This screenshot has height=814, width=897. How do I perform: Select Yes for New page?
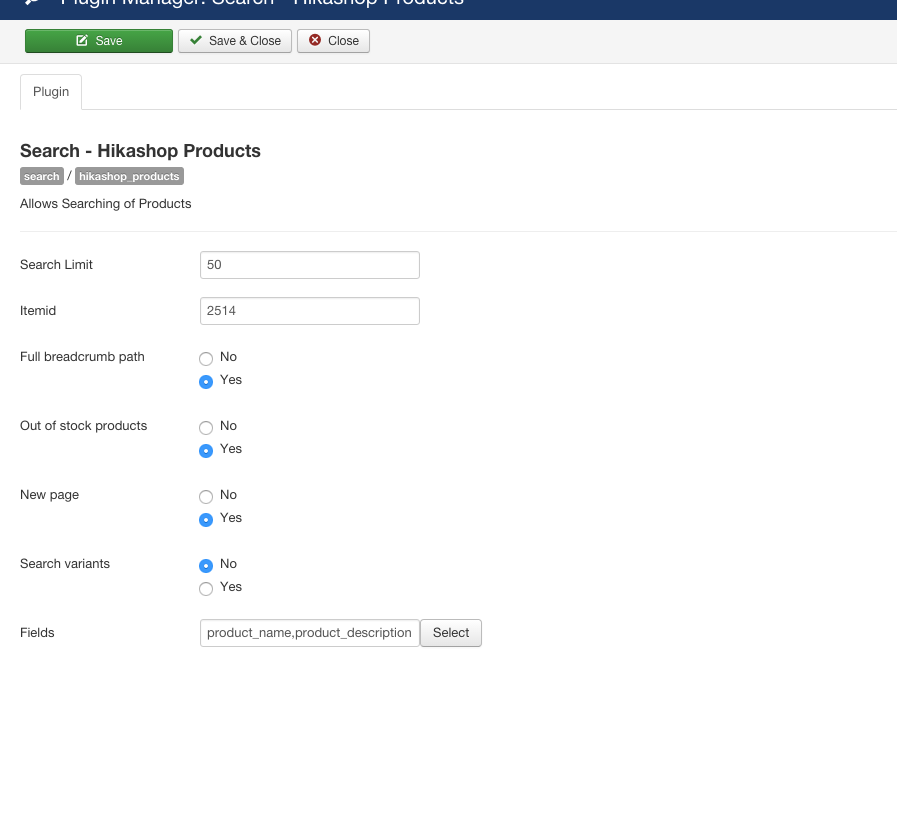point(206,519)
